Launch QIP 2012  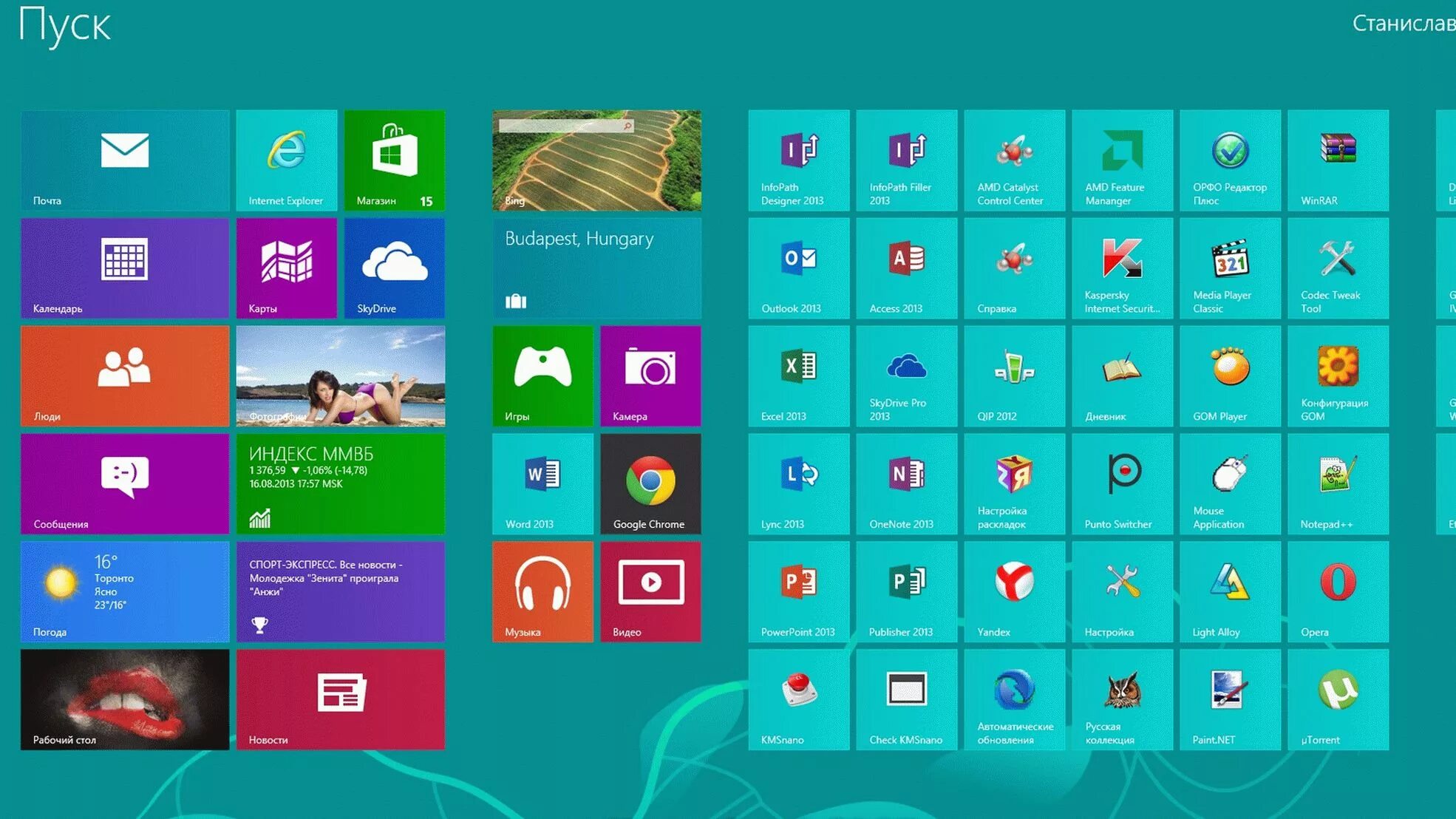[1015, 376]
